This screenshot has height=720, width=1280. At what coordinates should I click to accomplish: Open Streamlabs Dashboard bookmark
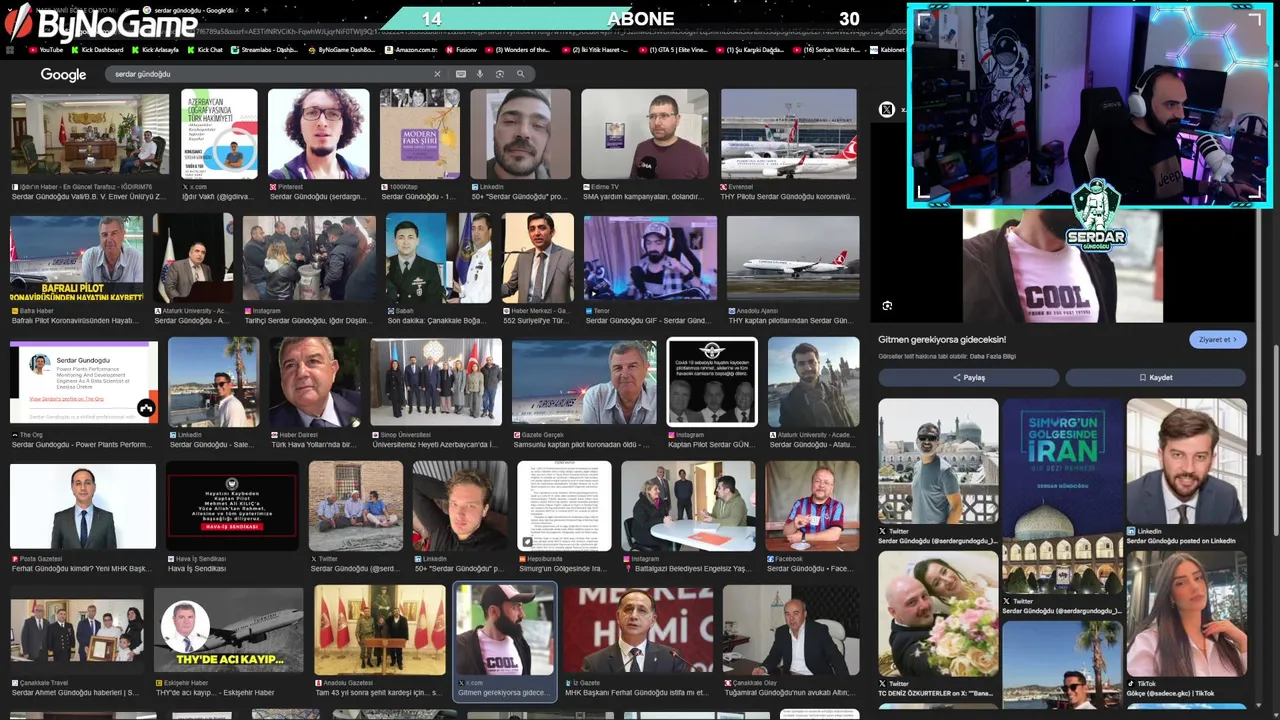(x=264, y=50)
